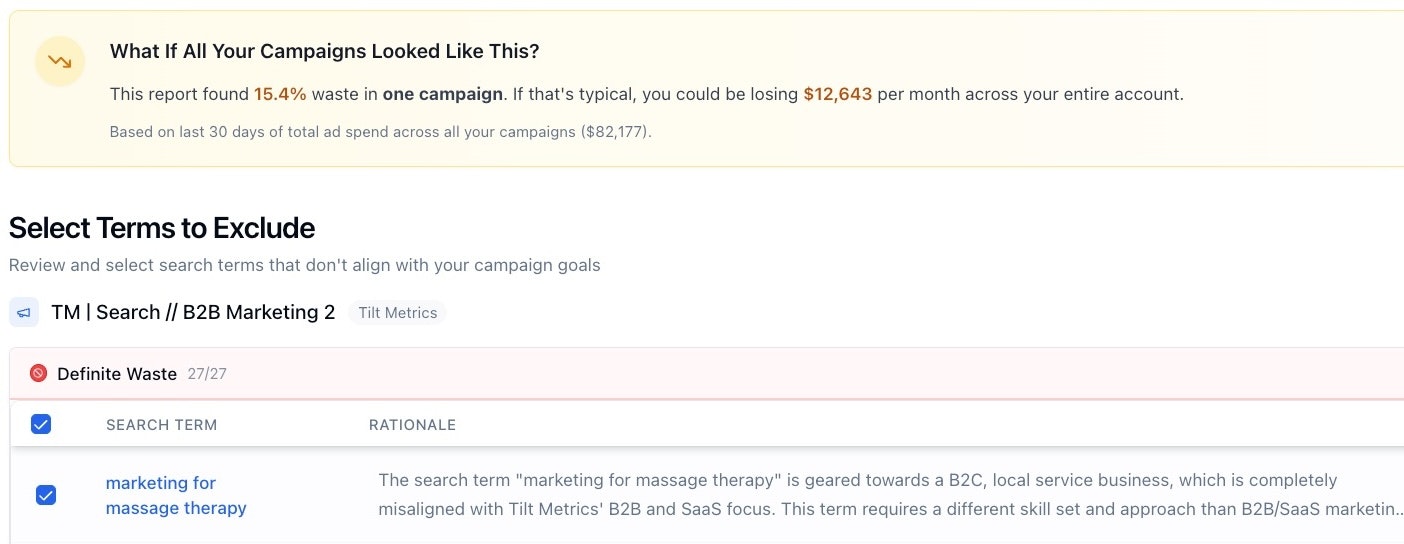Viewport: 1404px width, 544px height.
Task: Click the 27/27 selected count
Action: coord(207,374)
